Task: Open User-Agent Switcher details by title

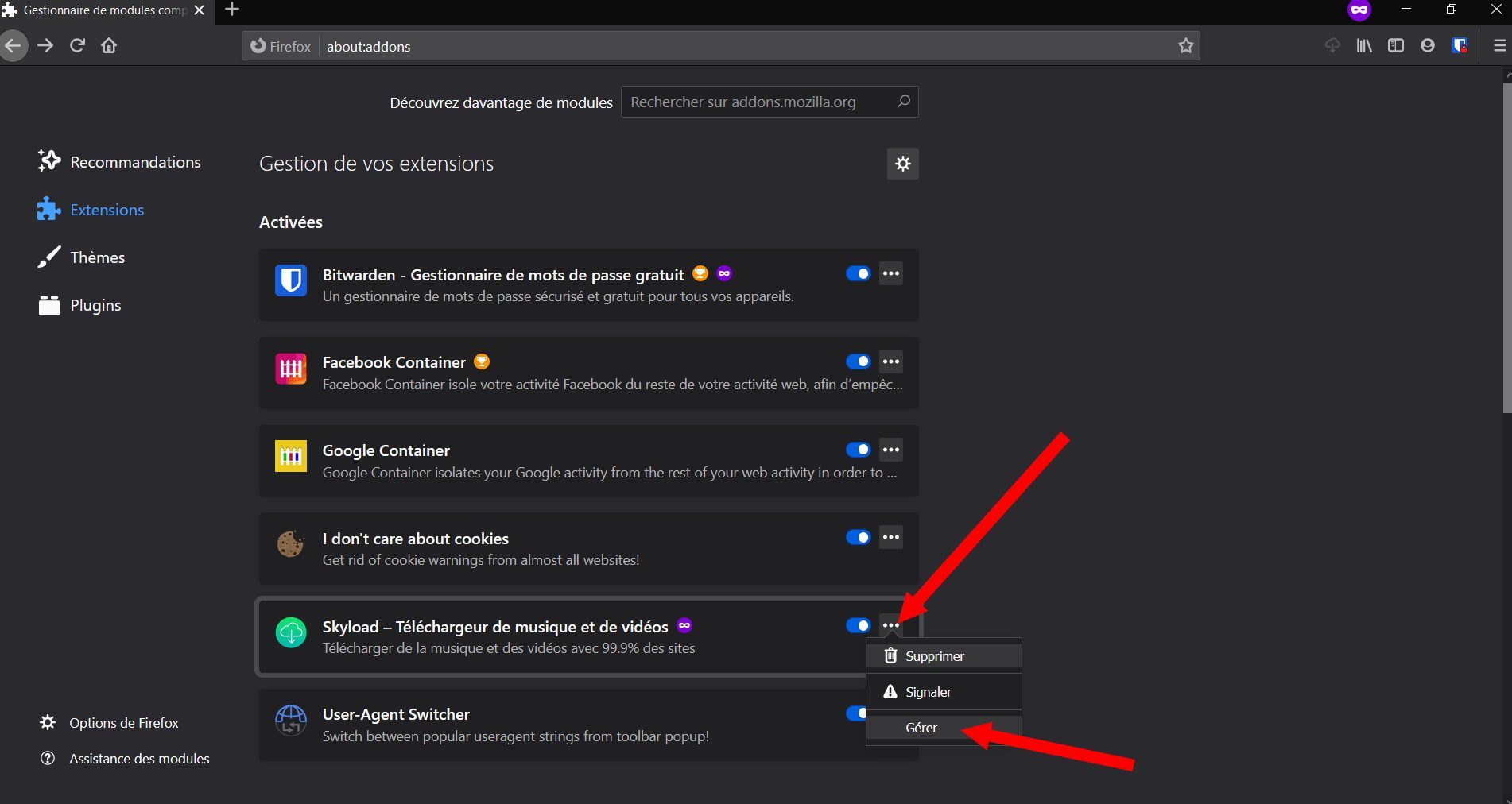Action: click(x=396, y=714)
